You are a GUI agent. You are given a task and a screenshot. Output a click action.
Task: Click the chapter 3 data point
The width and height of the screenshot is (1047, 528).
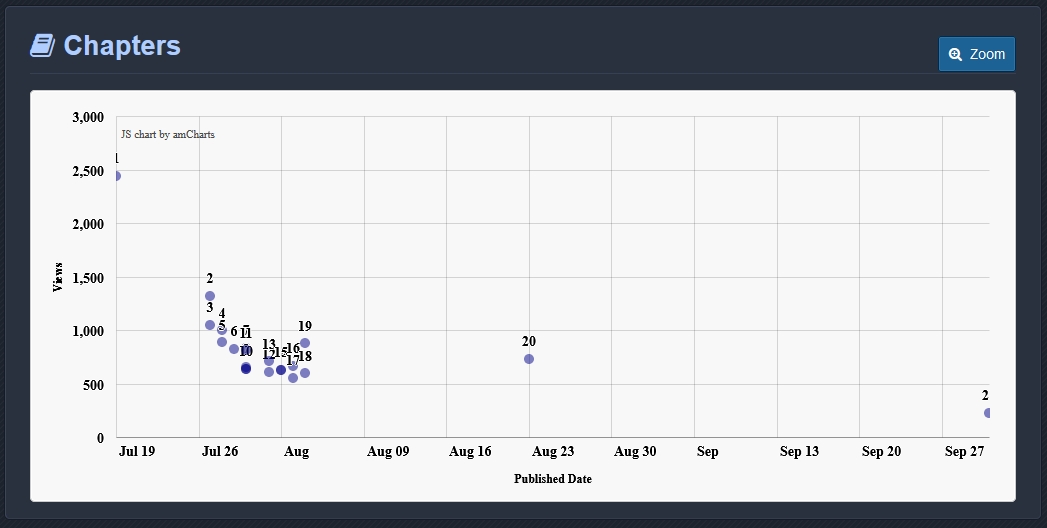pyautogui.click(x=210, y=325)
